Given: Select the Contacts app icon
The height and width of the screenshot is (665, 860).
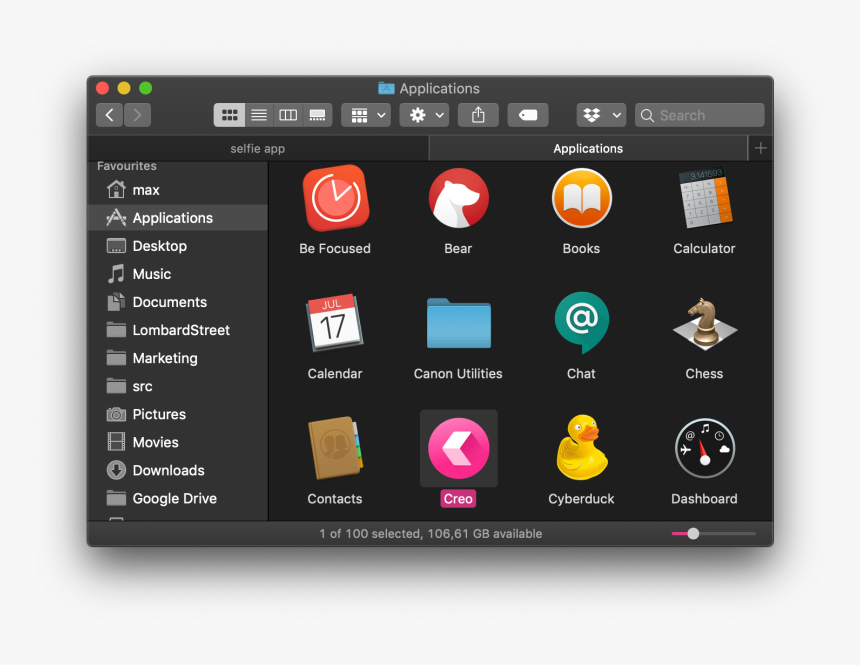Looking at the screenshot, I should [335, 448].
